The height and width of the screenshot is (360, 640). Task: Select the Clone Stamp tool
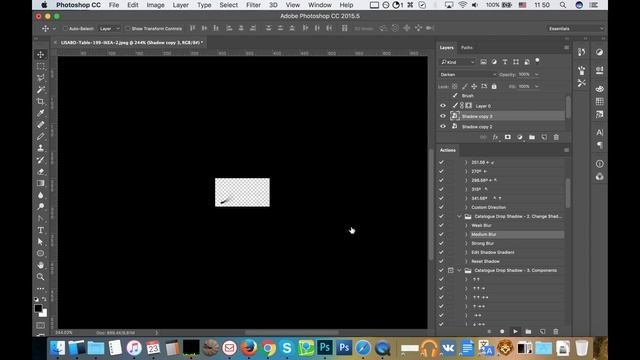pyautogui.click(x=40, y=148)
